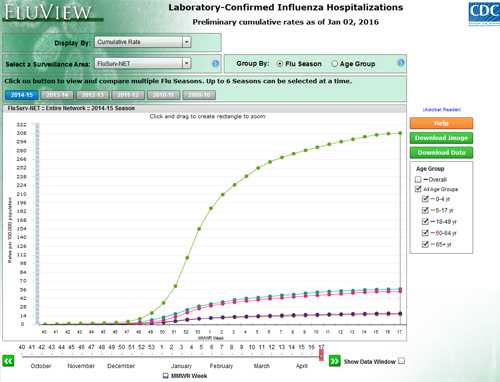Click the March label under the timeline
This screenshot has width=500, height=382.
[x=262, y=366]
